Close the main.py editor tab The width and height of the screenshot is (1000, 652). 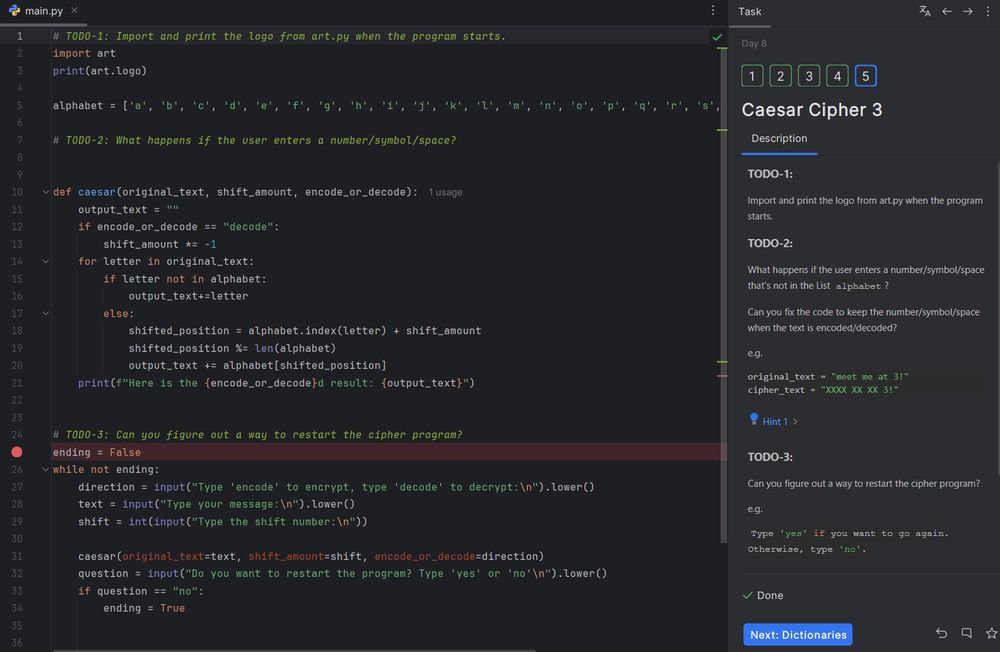[x=75, y=10]
